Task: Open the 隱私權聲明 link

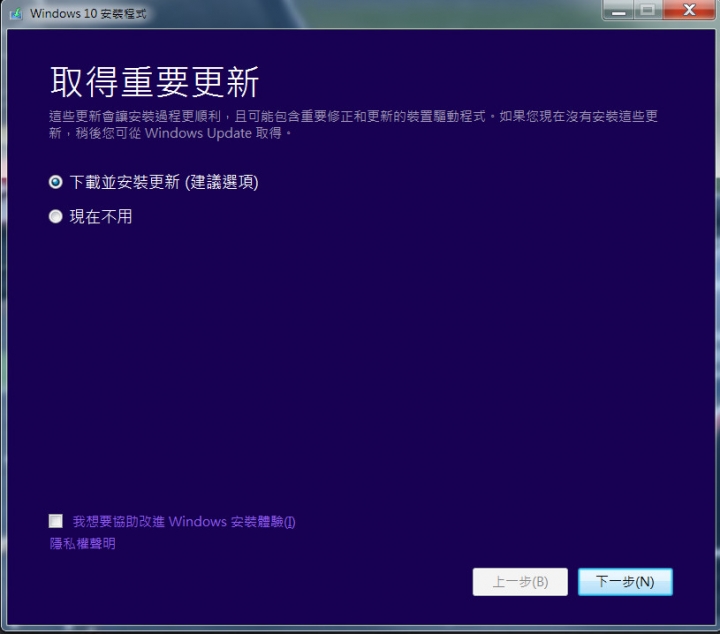Action: 83,544
